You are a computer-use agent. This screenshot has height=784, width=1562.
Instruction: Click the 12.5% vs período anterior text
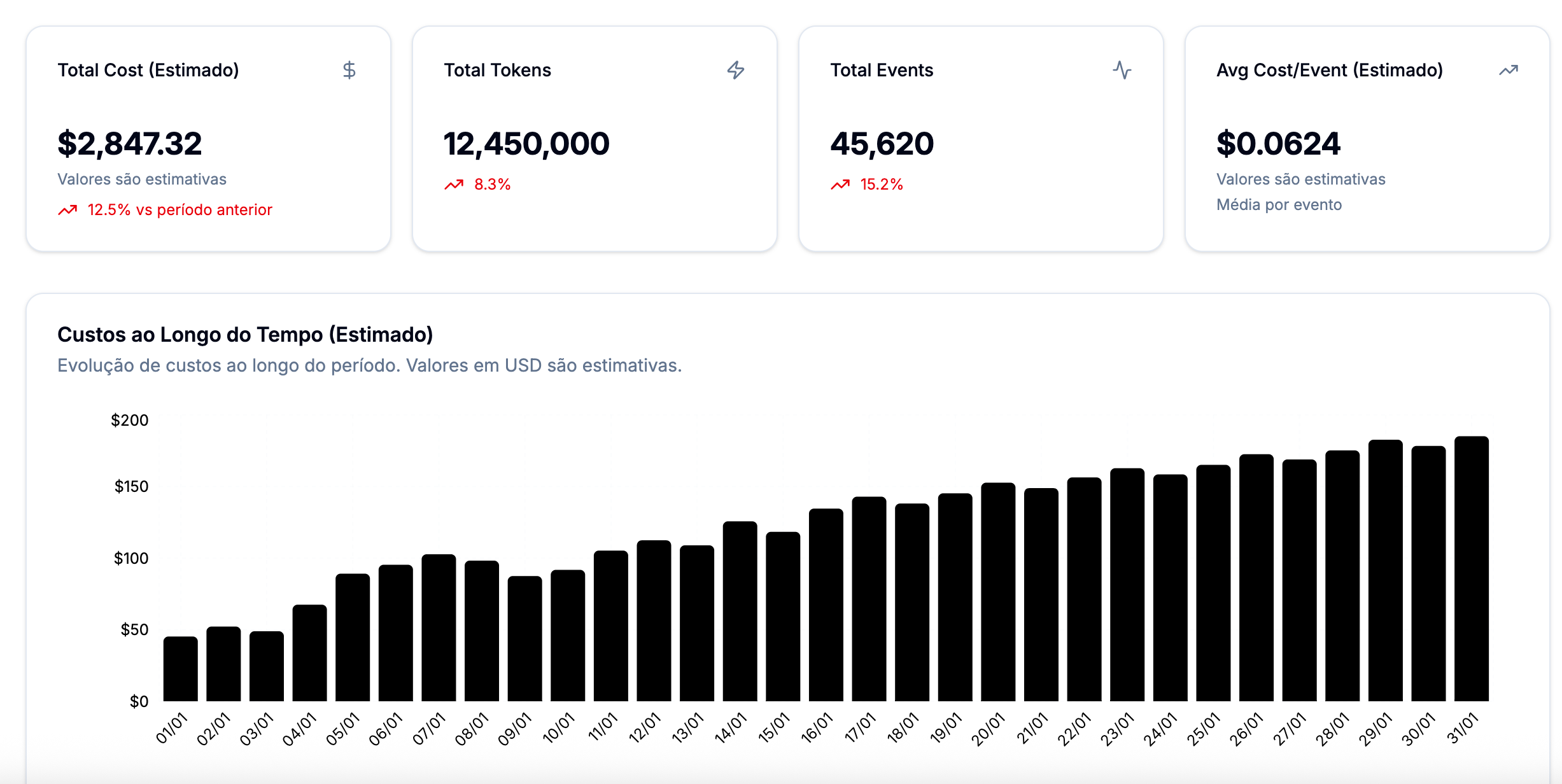(179, 210)
